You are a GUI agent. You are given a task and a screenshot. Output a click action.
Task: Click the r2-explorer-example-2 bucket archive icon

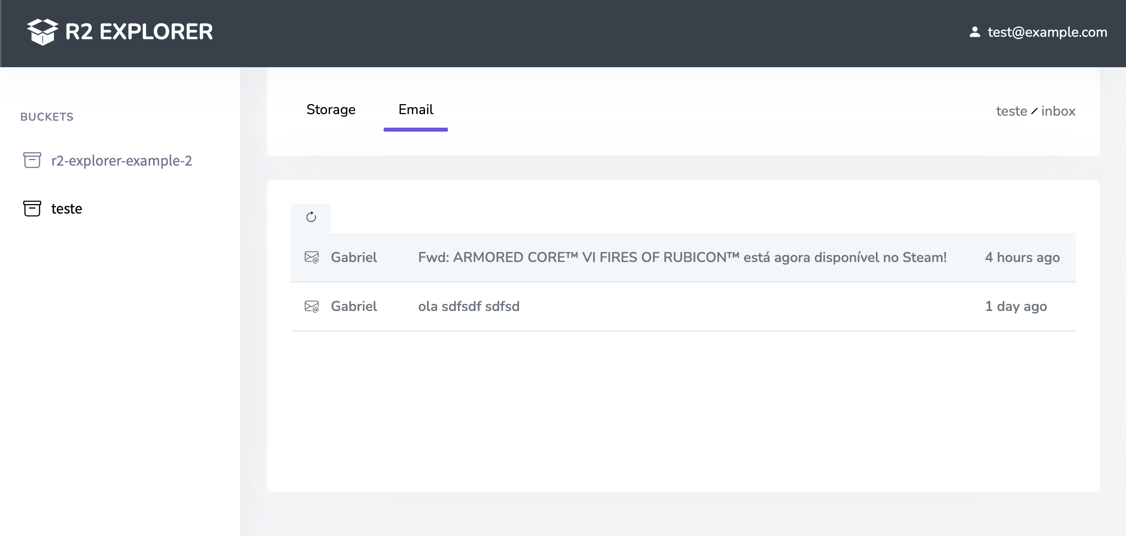(32, 160)
